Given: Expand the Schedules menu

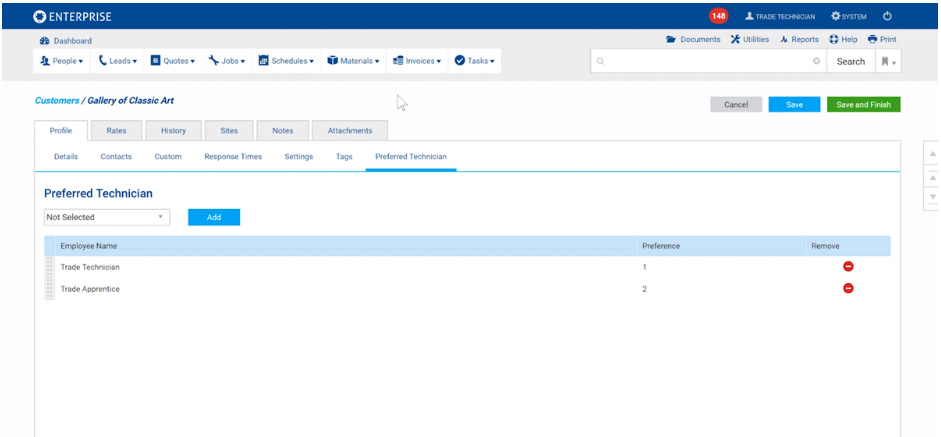Looking at the screenshot, I should (286, 61).
